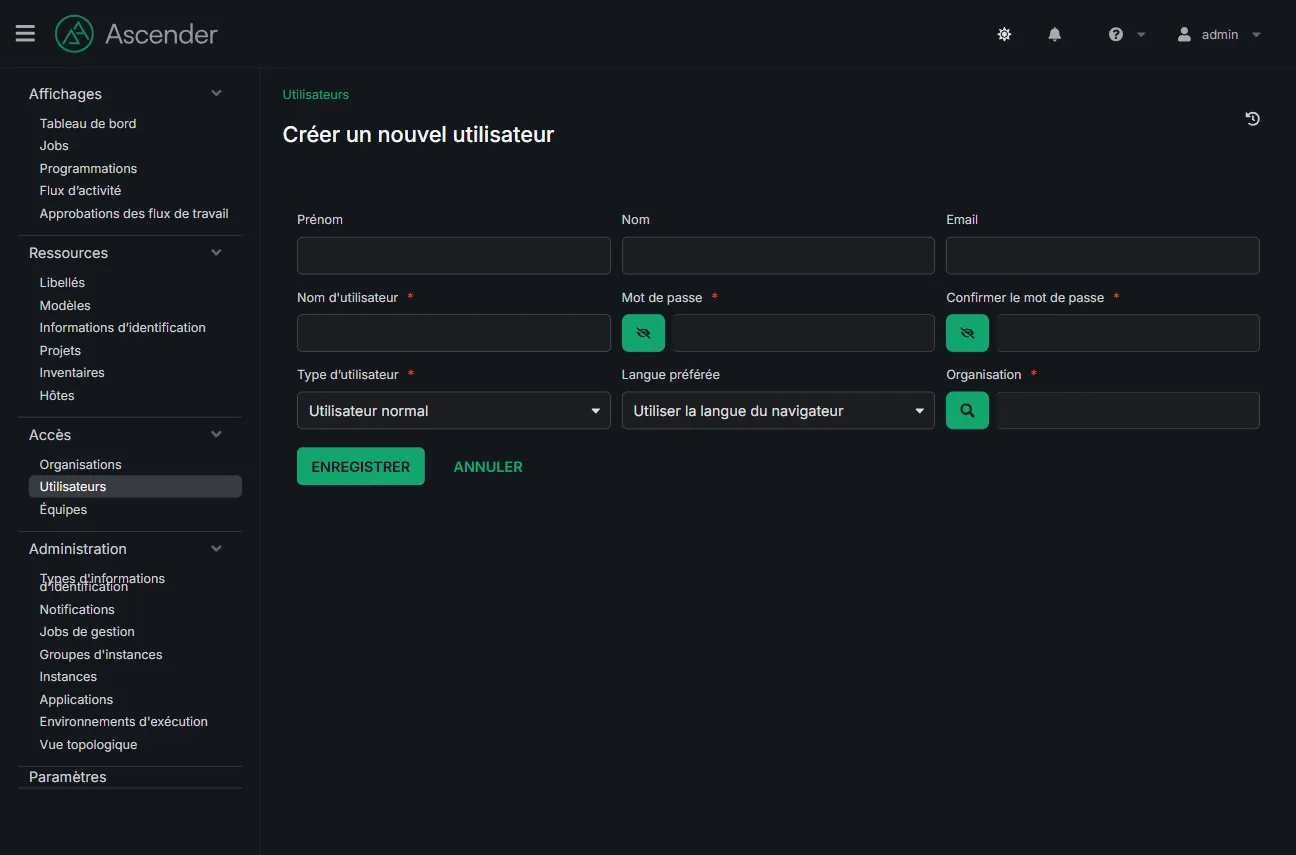Open the help question mark menu
Viewport: 1296px width, 855px height.
tap(1116, 34)
